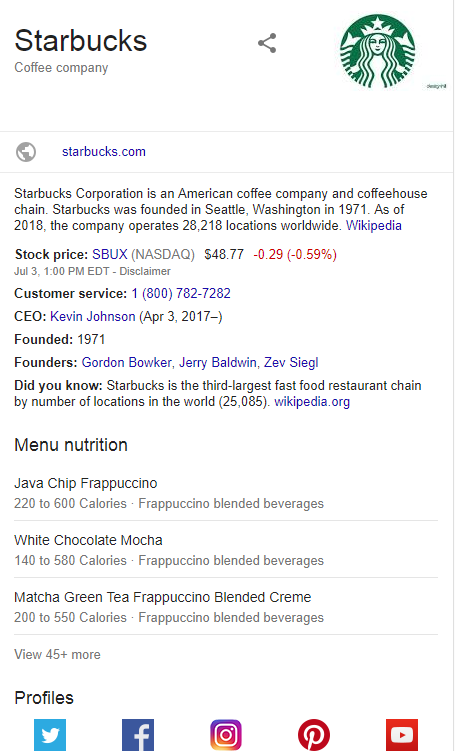
Task: Click the globe website icon
Action: pos(26,152)
